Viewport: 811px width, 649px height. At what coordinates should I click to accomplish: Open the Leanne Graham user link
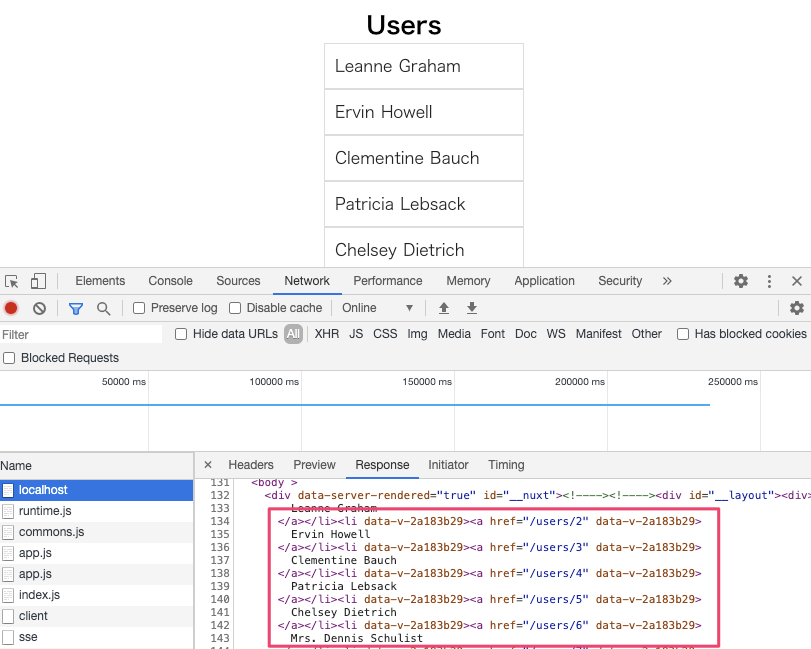(398, 66)
